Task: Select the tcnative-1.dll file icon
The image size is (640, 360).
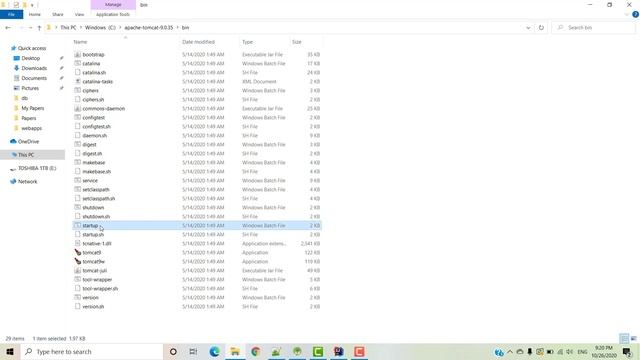Action: coord(78,243)
